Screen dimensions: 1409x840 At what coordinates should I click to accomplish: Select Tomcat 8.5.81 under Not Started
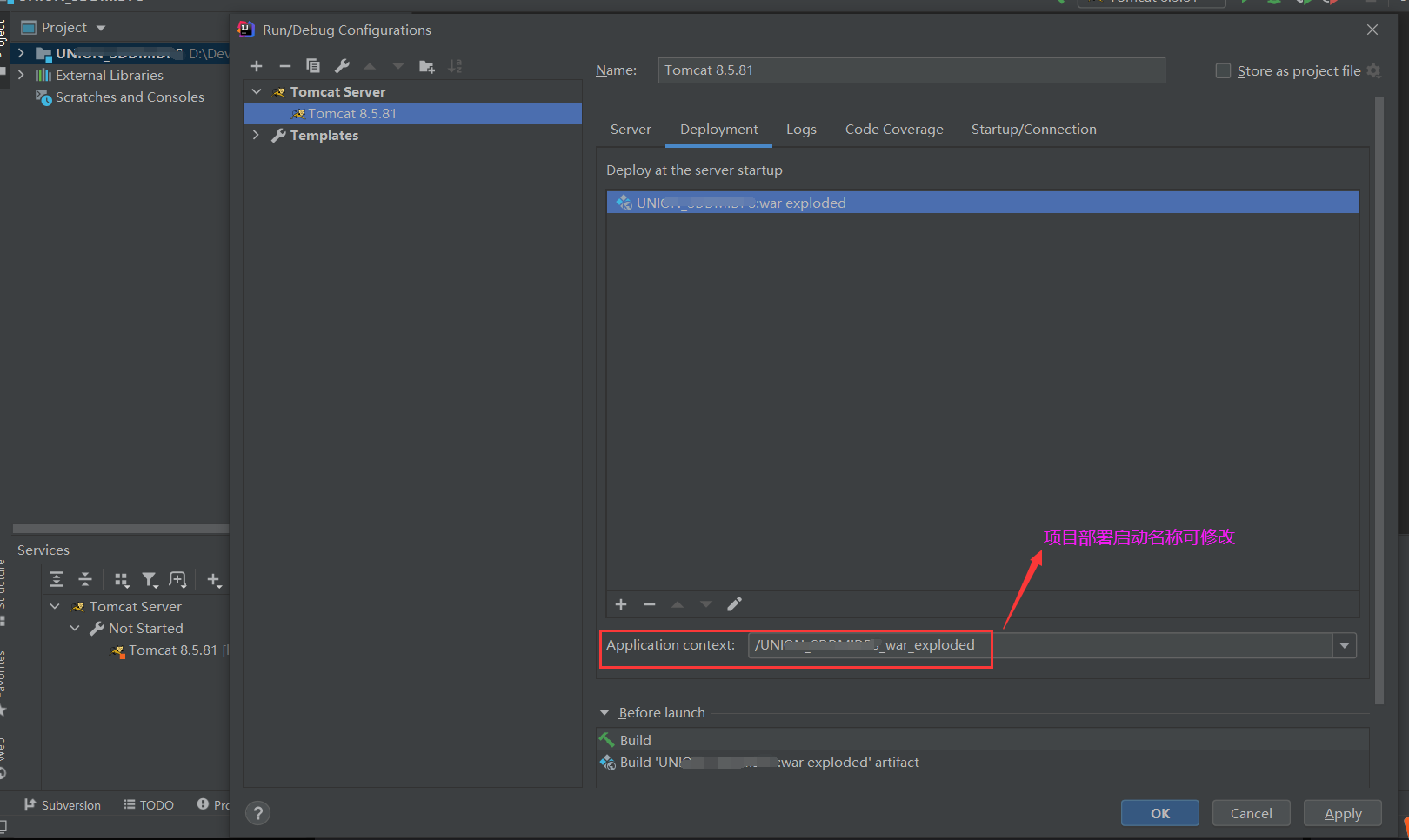tap(172, 650)
